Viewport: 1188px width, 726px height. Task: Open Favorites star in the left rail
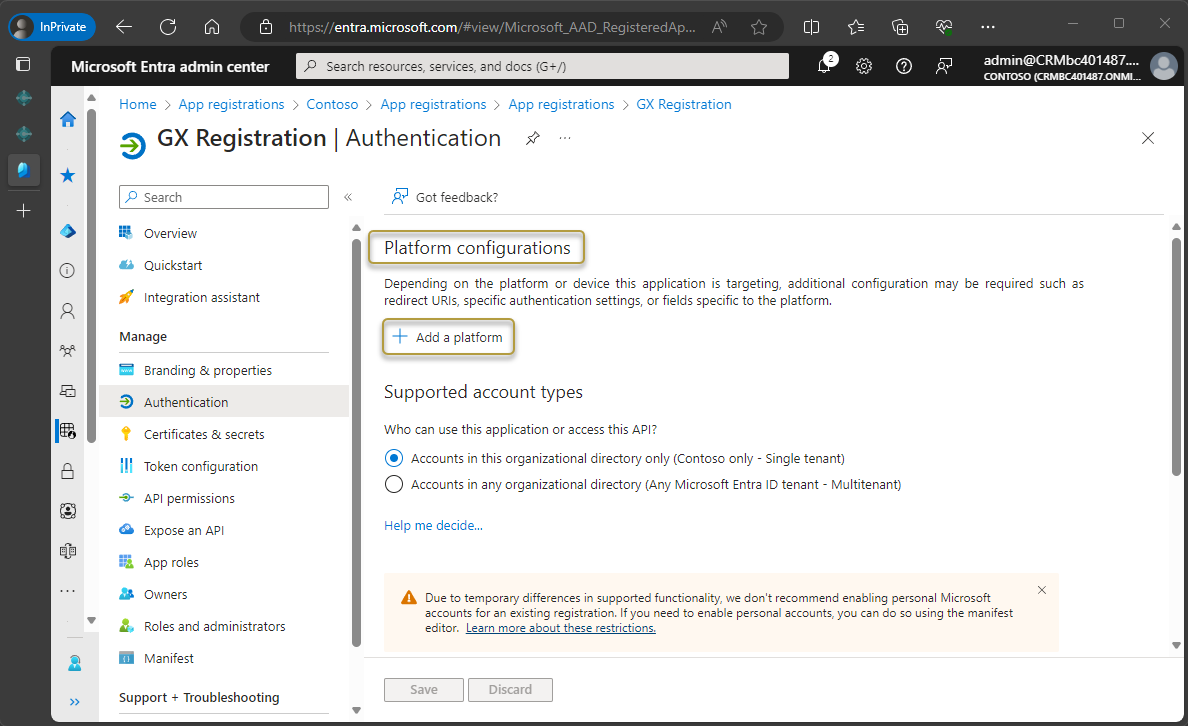[68, 176]
